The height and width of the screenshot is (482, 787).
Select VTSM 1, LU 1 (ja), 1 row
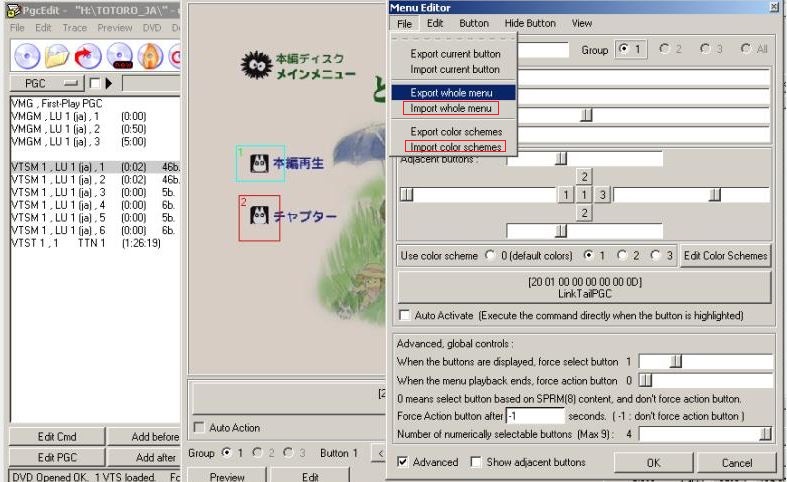coord(95,167)
